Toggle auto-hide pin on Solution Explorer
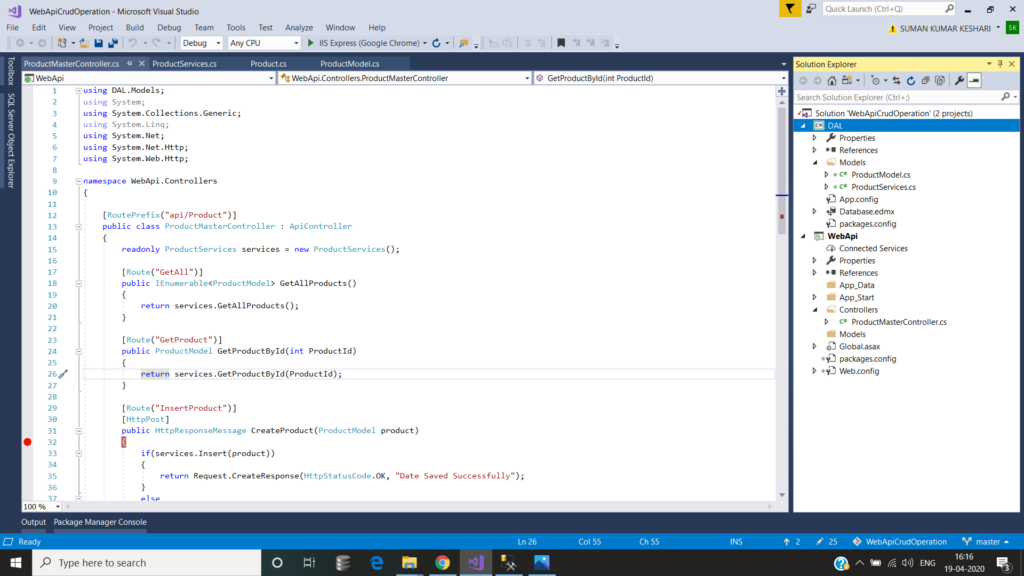This screenshot has width=1024, height=576. click(x=1000, y=64)
